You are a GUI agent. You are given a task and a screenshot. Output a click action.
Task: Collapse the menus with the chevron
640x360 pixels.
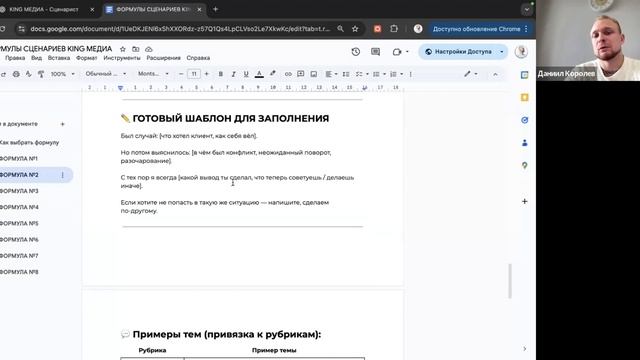tap(495, 74)
